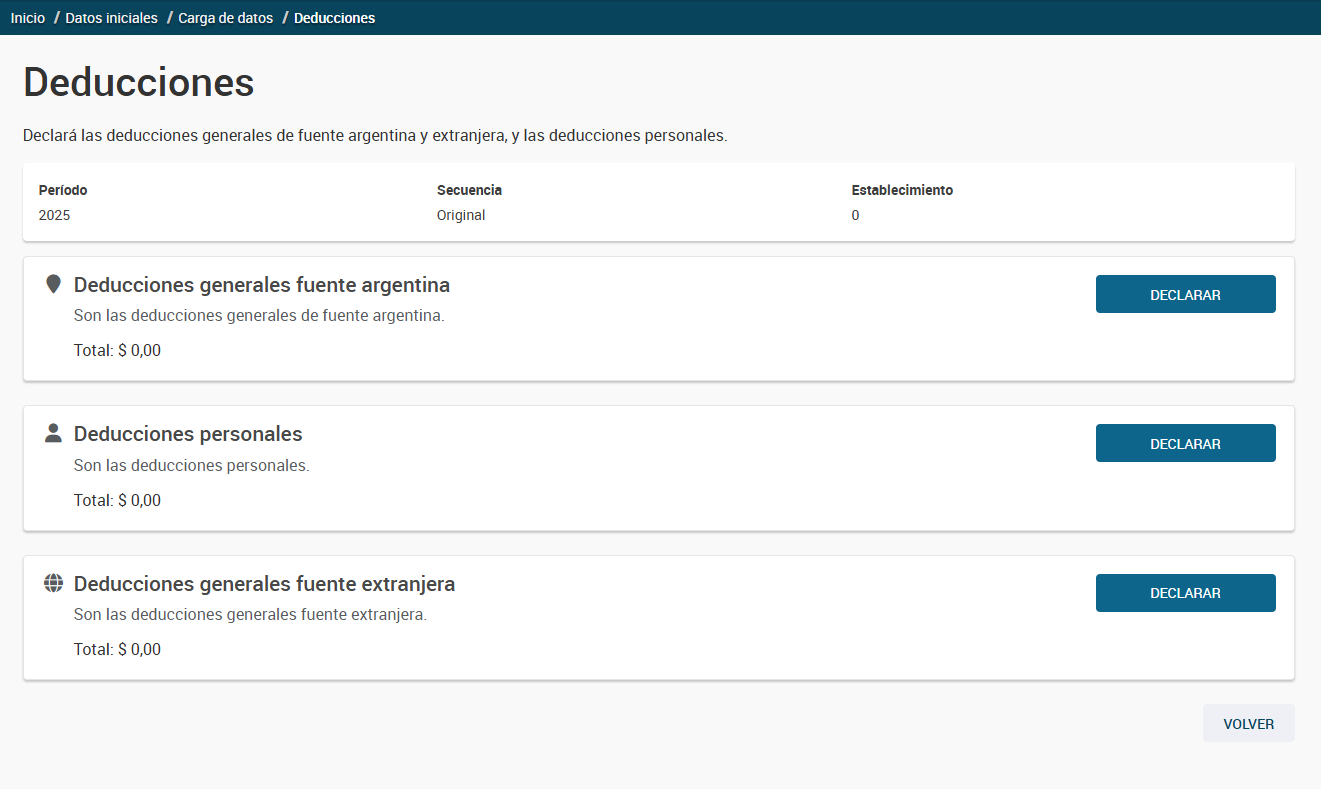Click the Establecimiento value 0
The height and width of the screenshot is (789, 1321).
click(x=855, y=215)
